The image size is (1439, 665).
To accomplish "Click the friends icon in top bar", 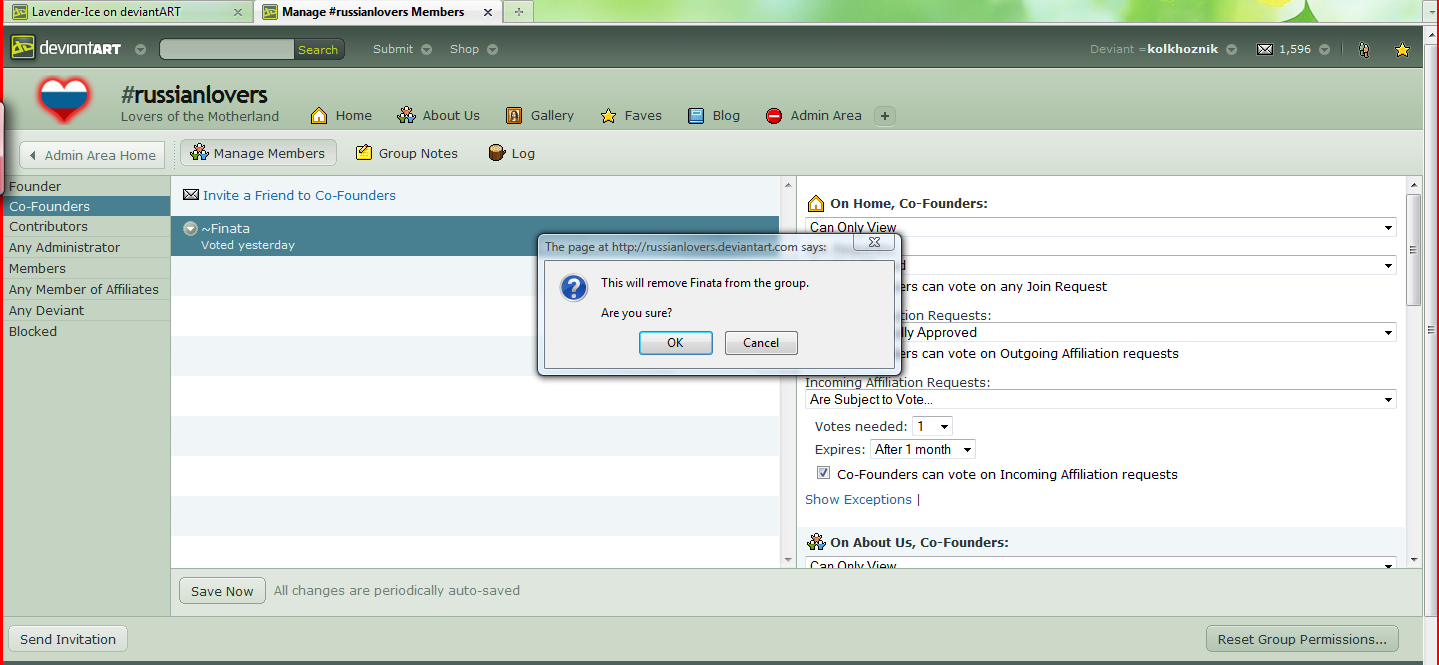I will (x=1363, y=49).
